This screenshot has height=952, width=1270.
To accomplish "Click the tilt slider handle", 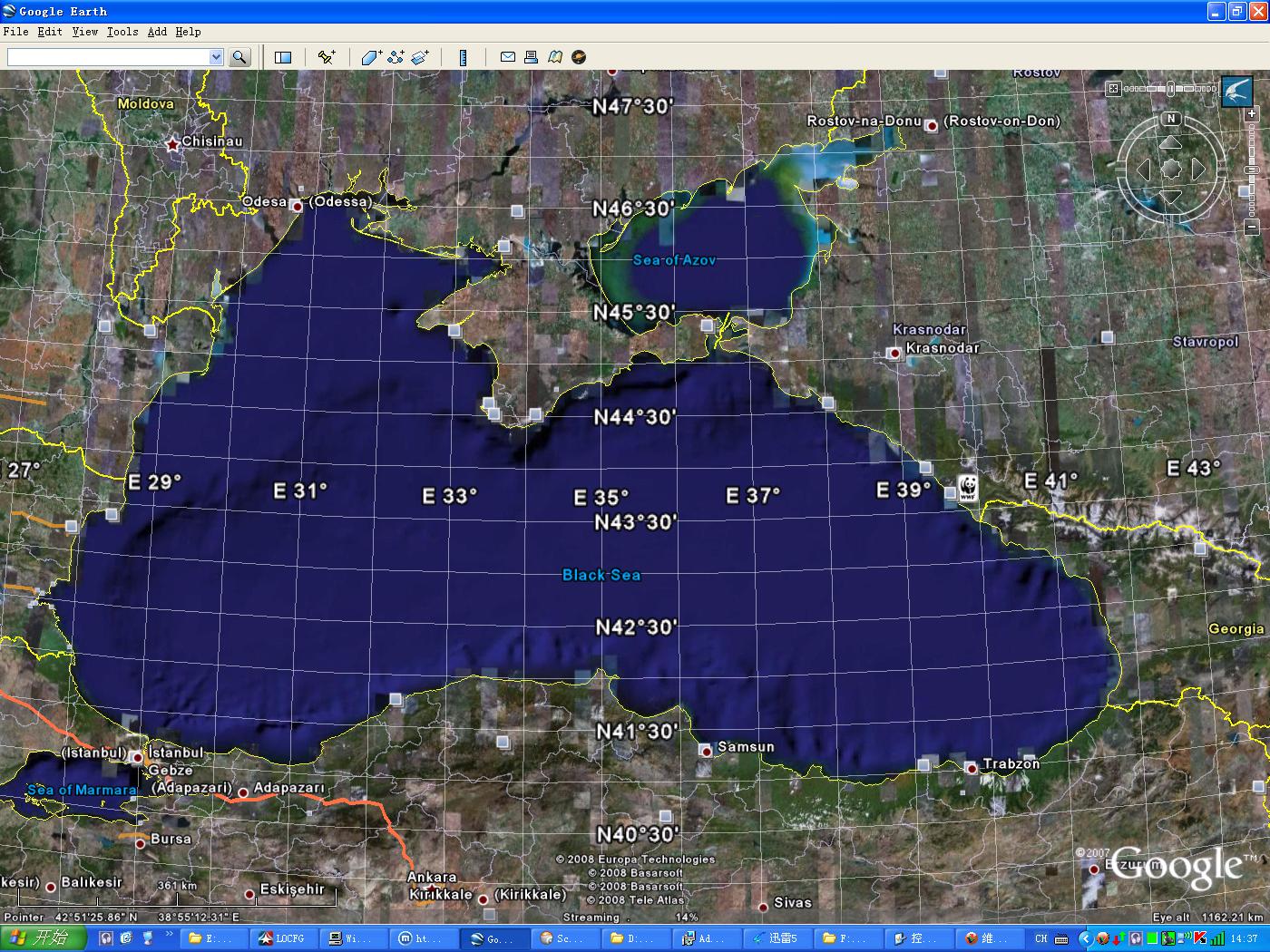I will click(1171, 89).
